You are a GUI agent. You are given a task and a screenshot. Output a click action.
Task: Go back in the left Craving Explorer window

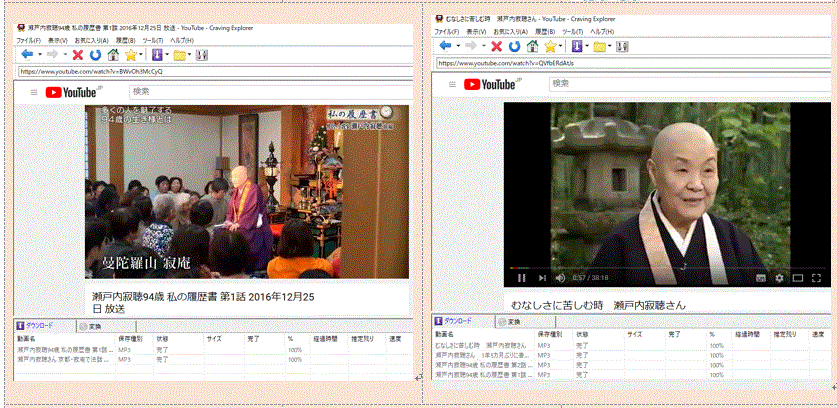click(27, 54)
